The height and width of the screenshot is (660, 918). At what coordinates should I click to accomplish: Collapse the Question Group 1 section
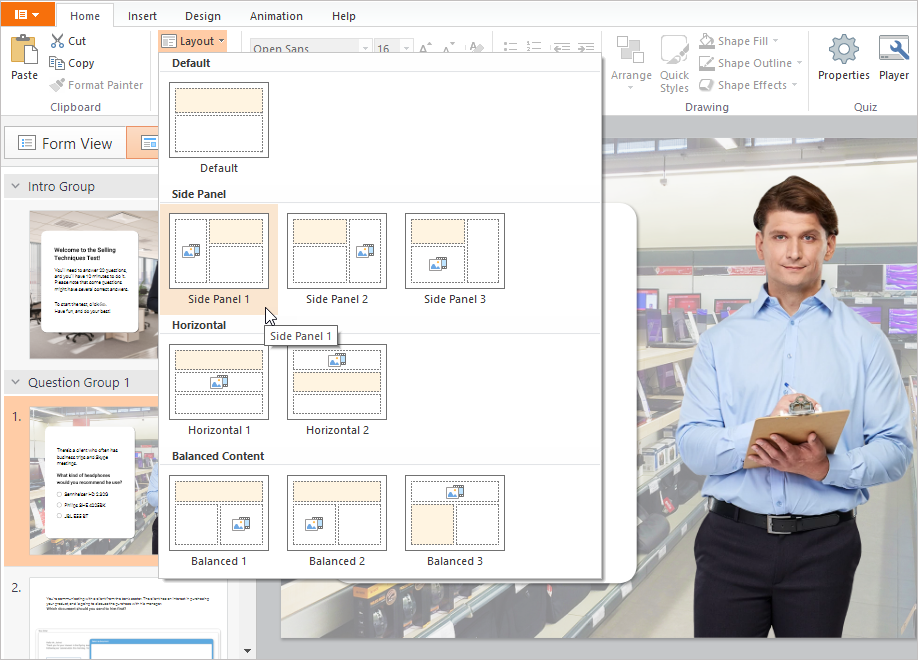pos(14,382)
